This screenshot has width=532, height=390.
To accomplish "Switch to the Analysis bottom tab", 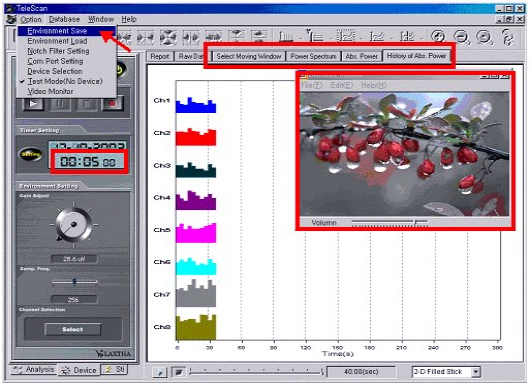I will (33, 369).
